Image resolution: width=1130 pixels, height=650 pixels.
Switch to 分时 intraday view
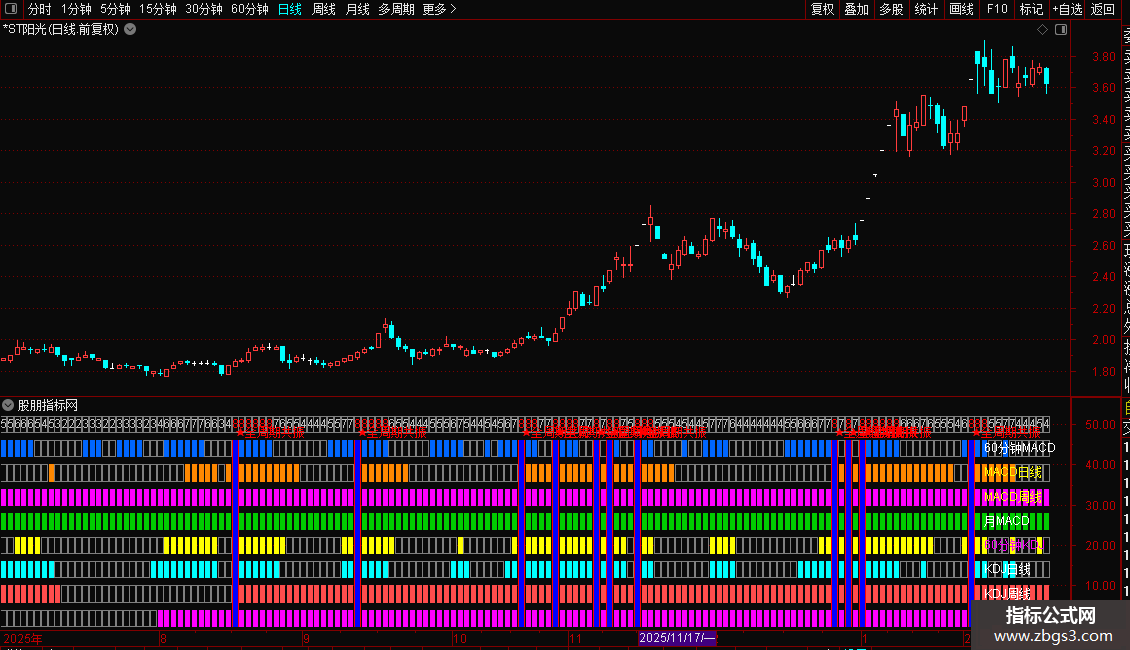pyautogui.click(x=40, y=9)
